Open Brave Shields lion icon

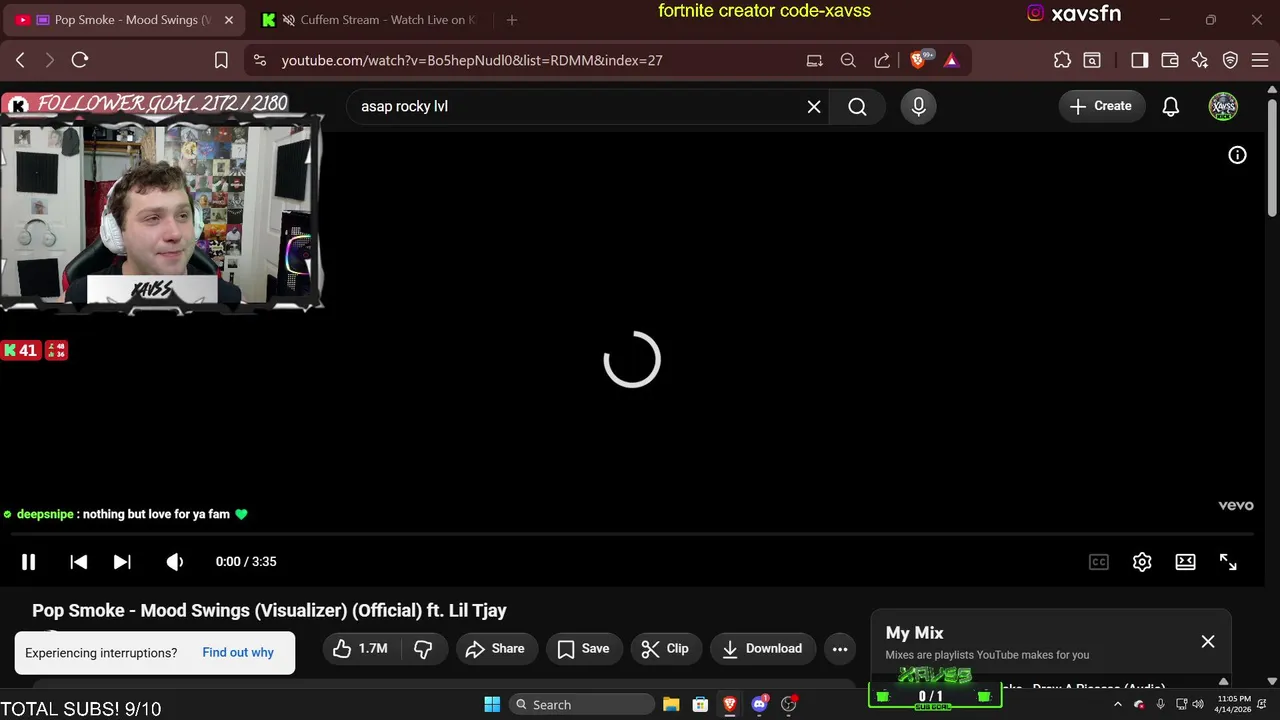(918, 60)
